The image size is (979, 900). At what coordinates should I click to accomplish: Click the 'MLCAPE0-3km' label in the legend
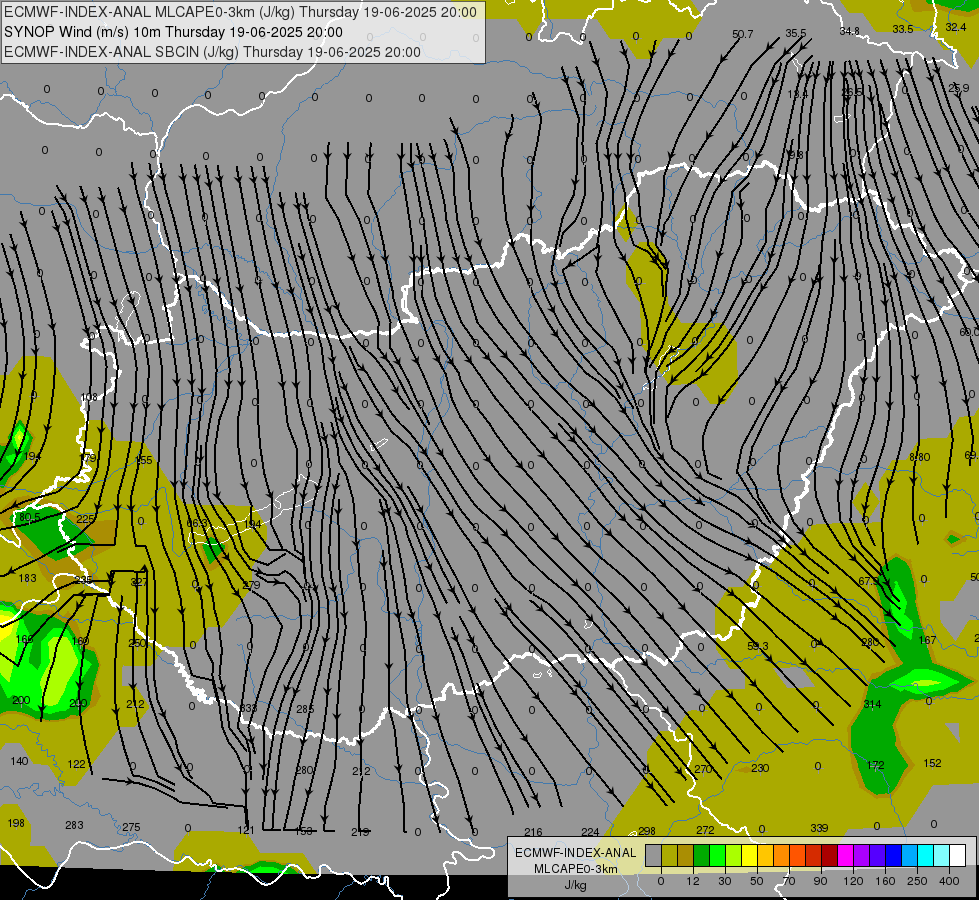(x=575, y=869)
